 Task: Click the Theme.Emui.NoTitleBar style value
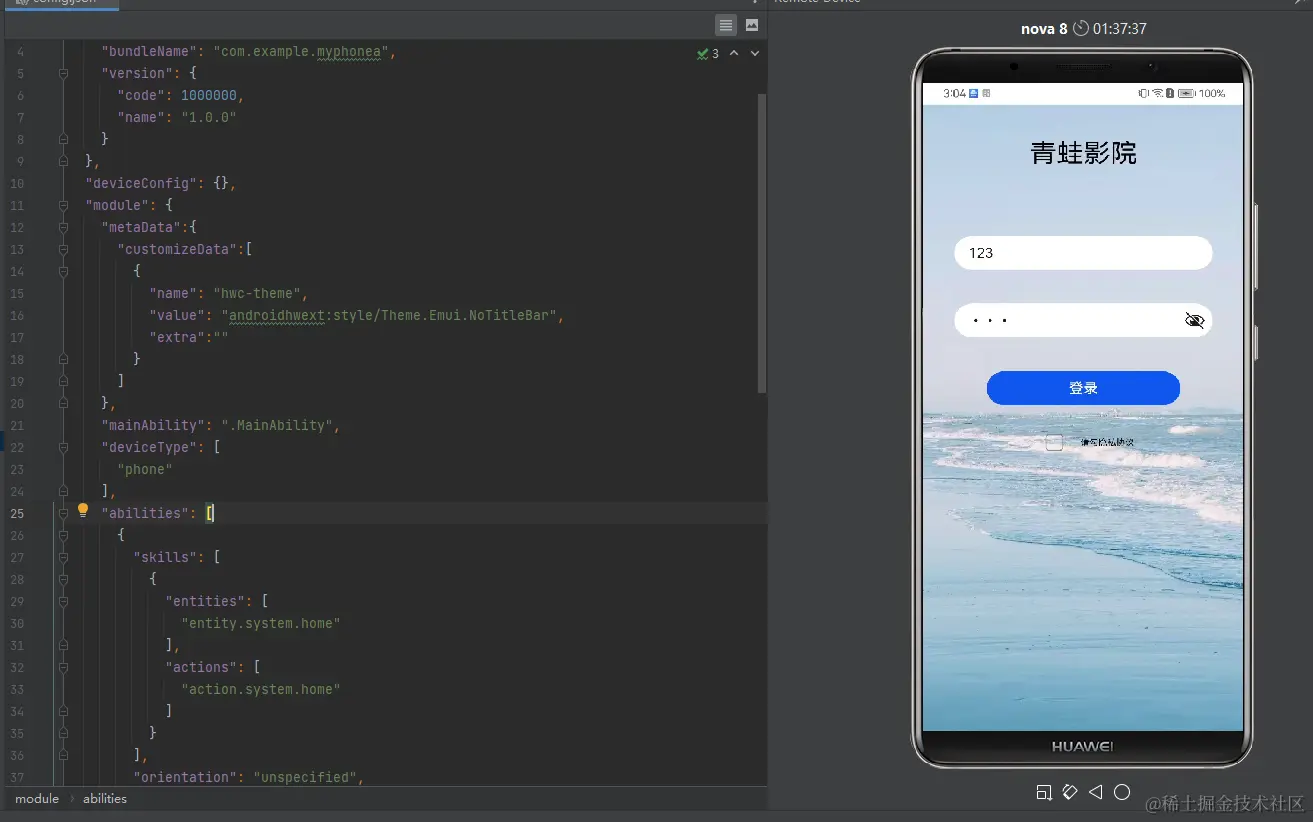[389, 315]
